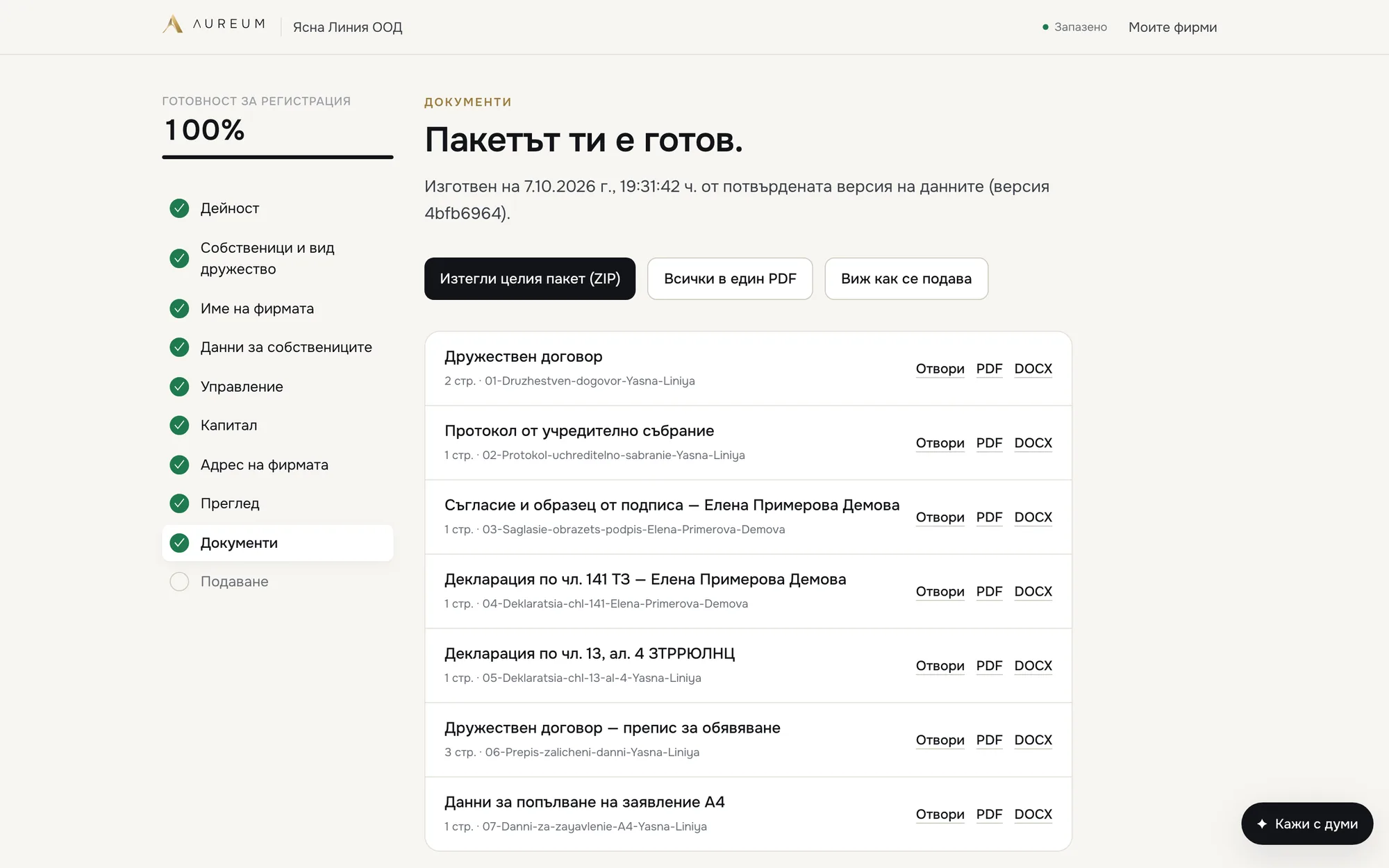Click empty circle beside Подаване
Screen dimensions: 1389x868
point(179,582)
